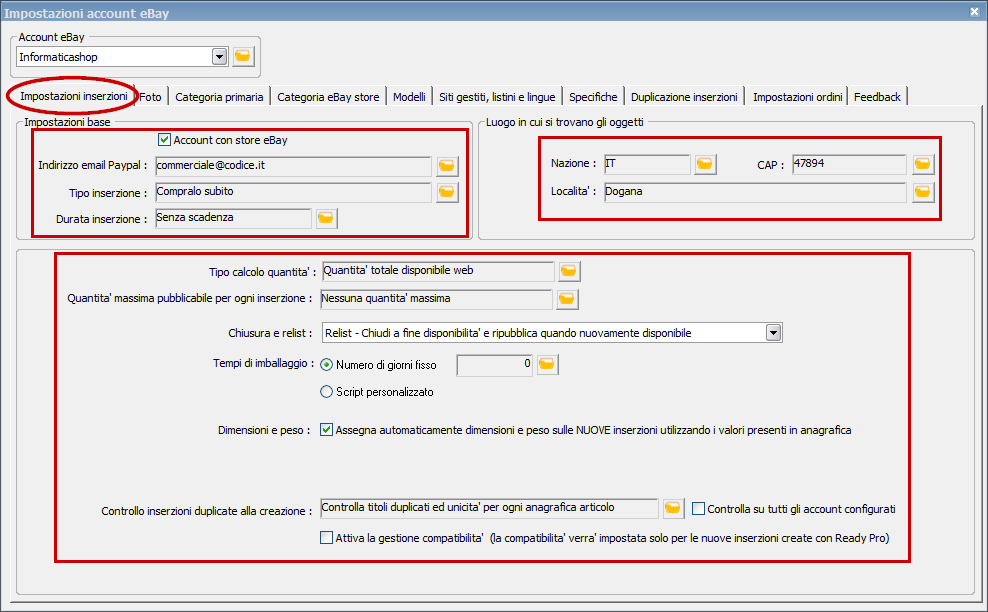Open Chiusura e relist dropdown
This screenshot has width=988, height=612.
pyautogui.click(x=774, y=333)
